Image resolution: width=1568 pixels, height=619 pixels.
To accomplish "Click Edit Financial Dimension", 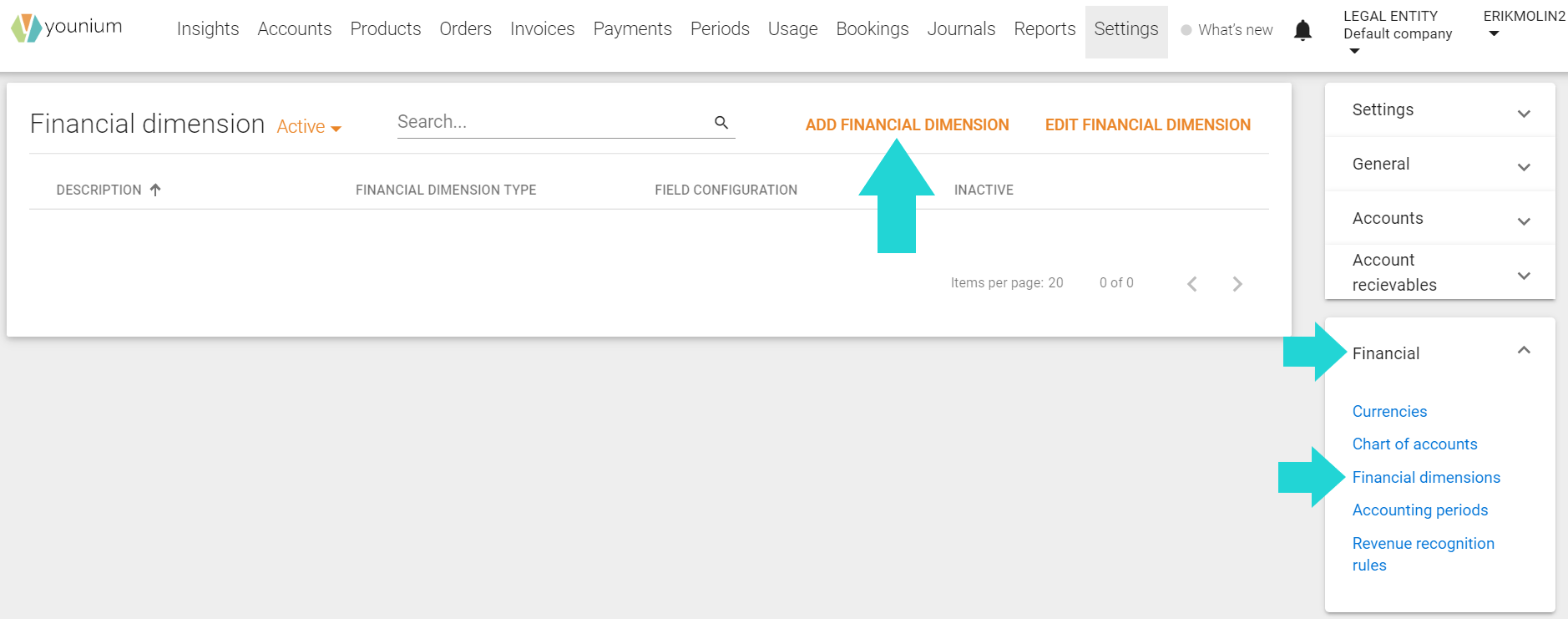I will [1148, 124].
